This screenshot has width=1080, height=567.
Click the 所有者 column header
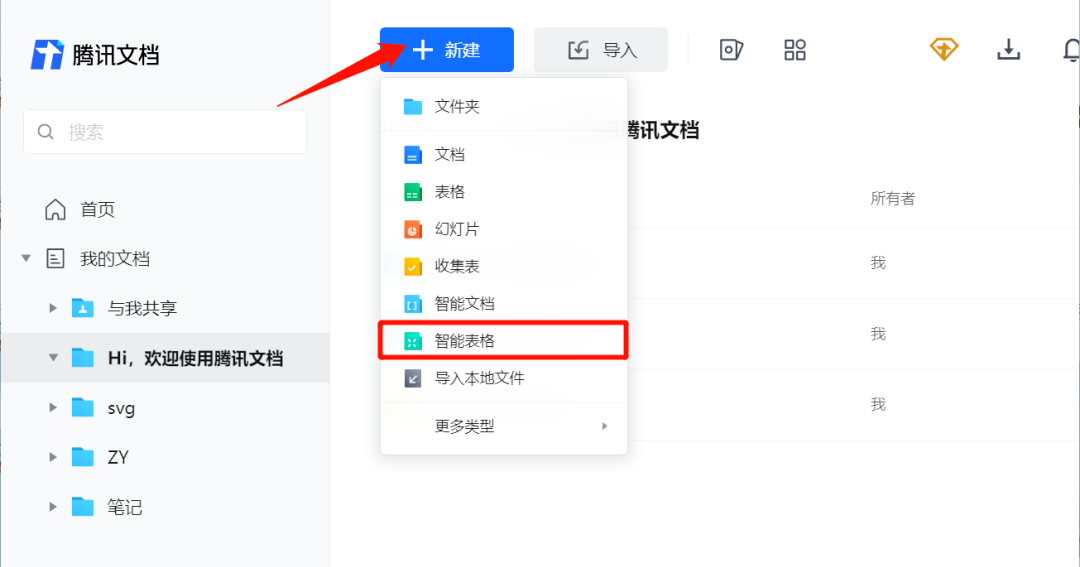pos(893,198)
